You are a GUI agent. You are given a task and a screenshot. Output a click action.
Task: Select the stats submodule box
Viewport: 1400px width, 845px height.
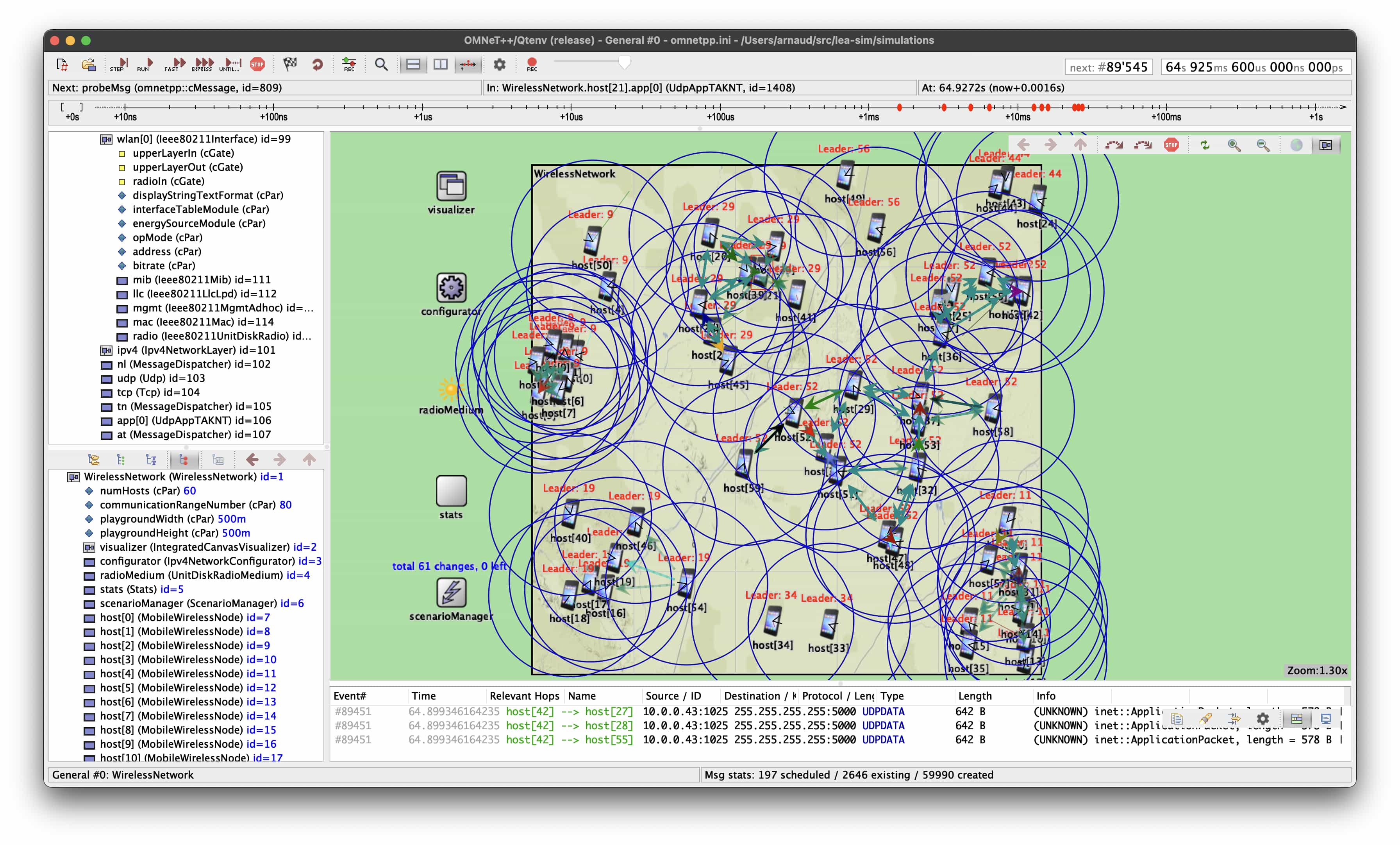coord(451,491)
